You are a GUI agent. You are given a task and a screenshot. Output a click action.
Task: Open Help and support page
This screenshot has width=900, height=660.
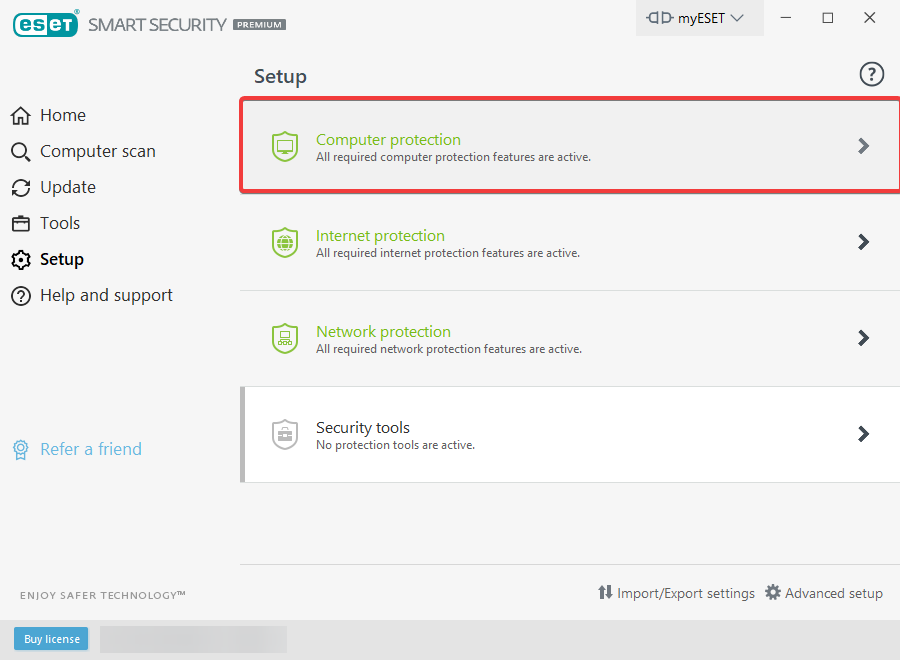click(x=105, y=296)
